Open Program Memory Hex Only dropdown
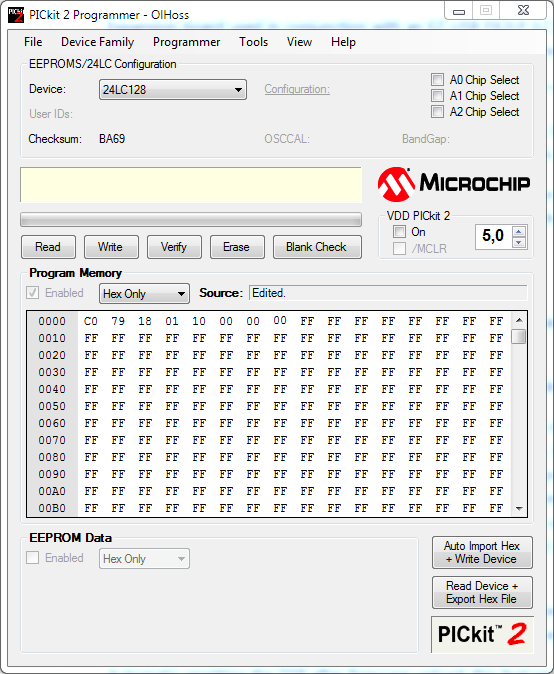 coord(144,294)
